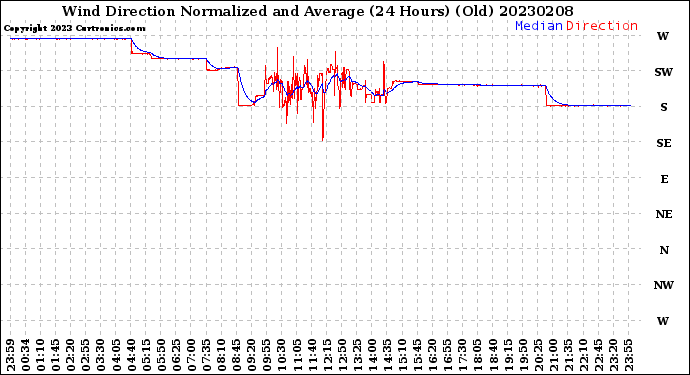This screenshot has height=375, width=690.
Task: Click the '19:15' time label
Action: [x=507, y=355]
